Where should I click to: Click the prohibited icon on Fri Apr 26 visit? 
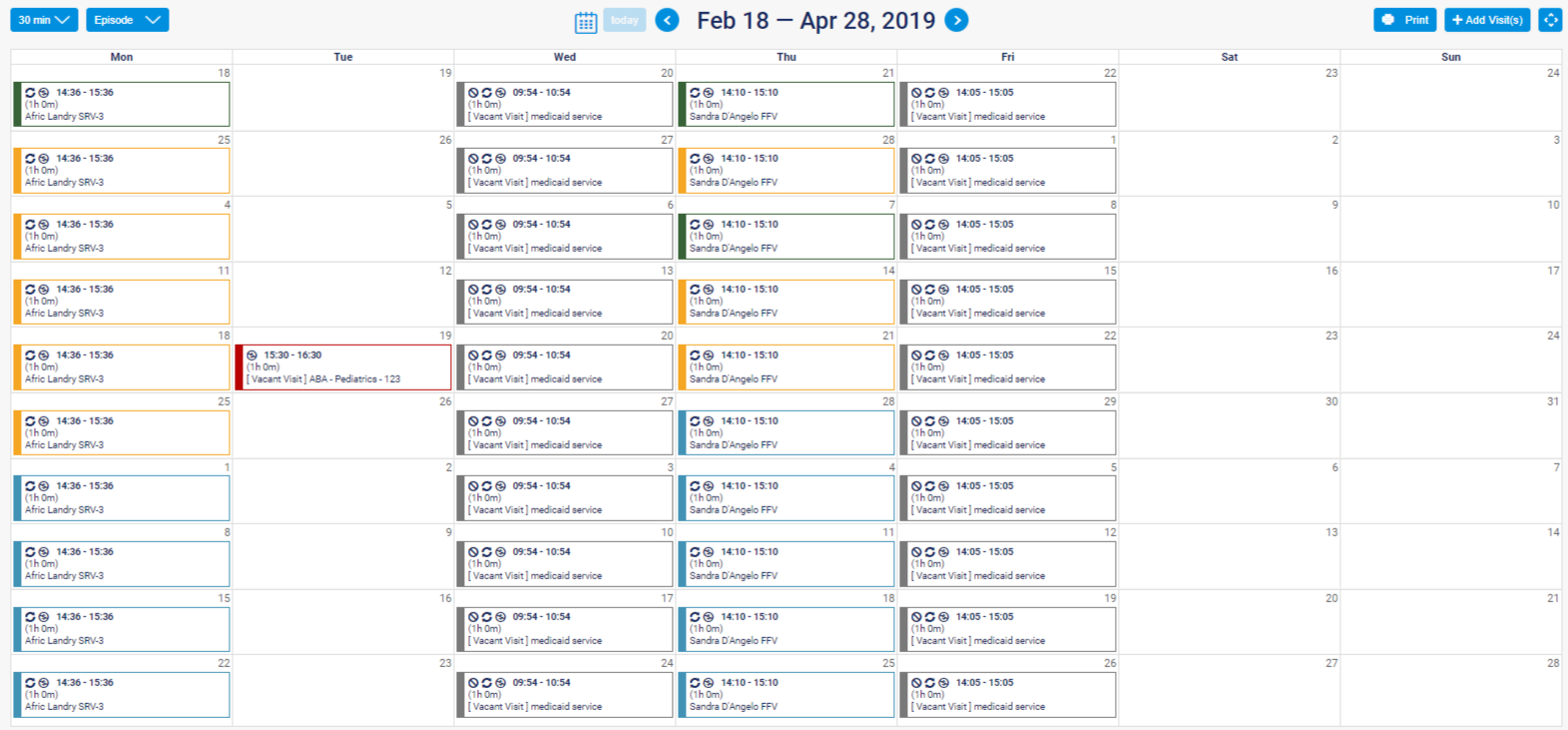(916, 683)
